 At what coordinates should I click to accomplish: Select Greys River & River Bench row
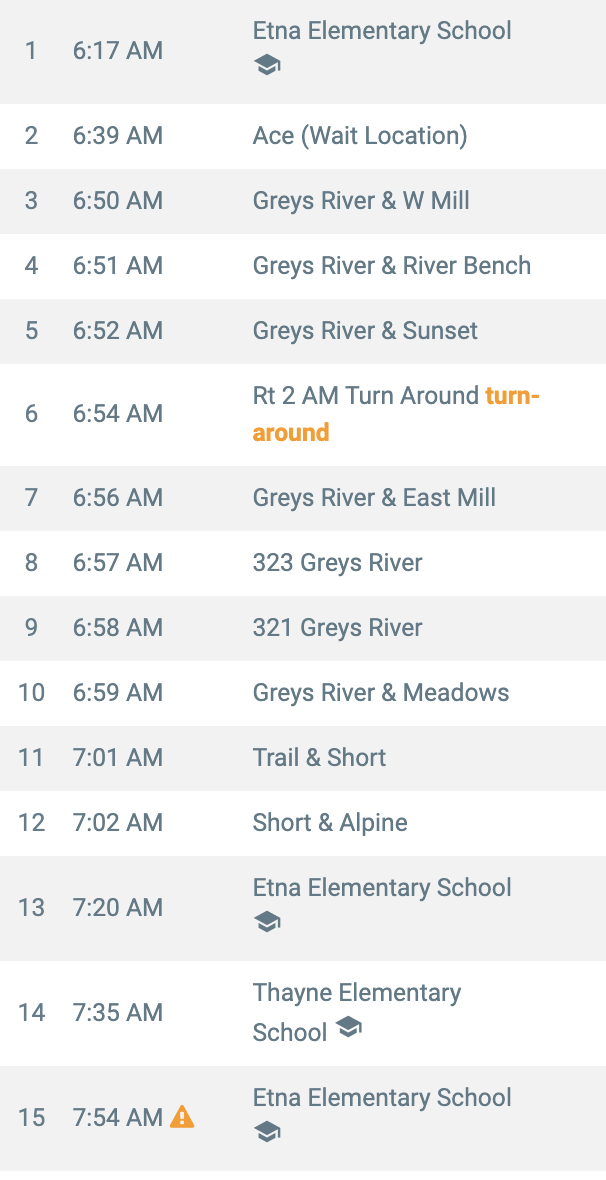coord(303,266)
